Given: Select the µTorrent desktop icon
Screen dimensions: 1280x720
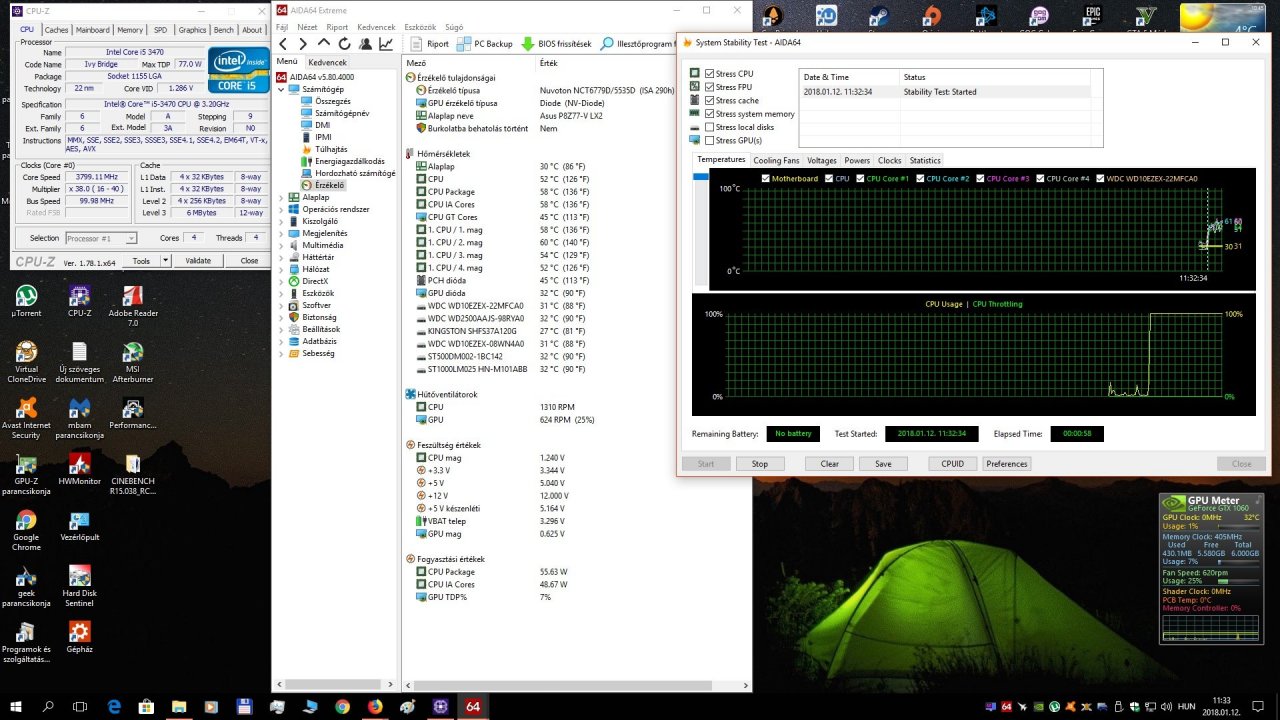Looking at the screenshot, I should [x=26, y=302].
